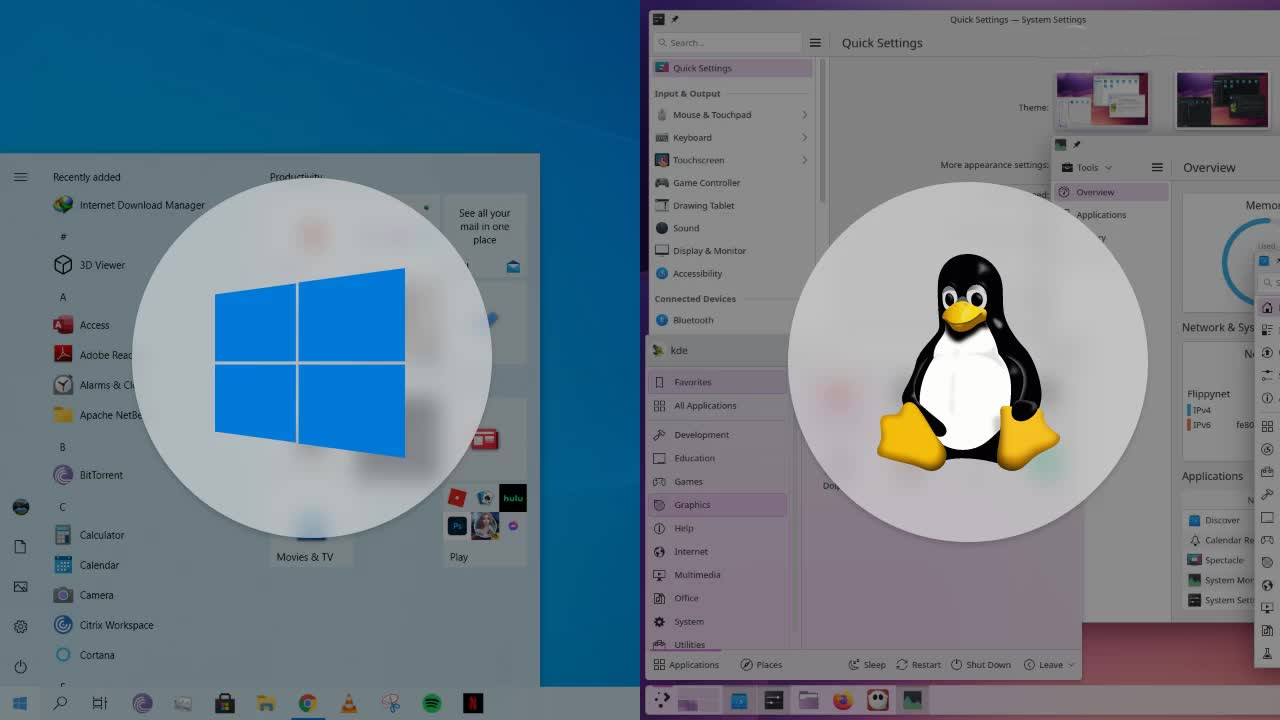The width and height of the screenshot is (1280, 720).
Task: Open the System Settings hamburger menu
Action: pyautogui.click(x=815, y=43)
